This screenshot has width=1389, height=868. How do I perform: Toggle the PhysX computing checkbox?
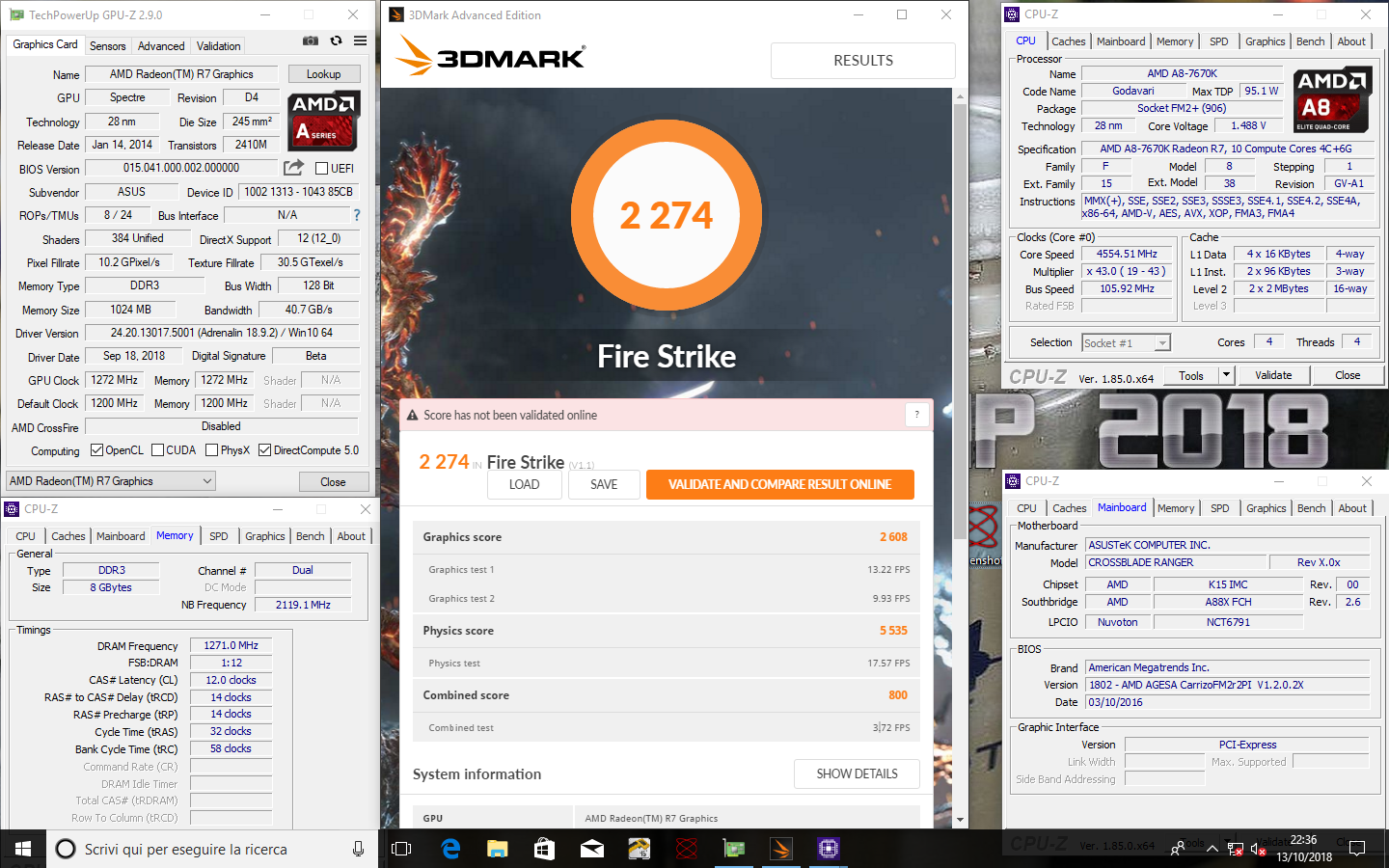[211, 450]
